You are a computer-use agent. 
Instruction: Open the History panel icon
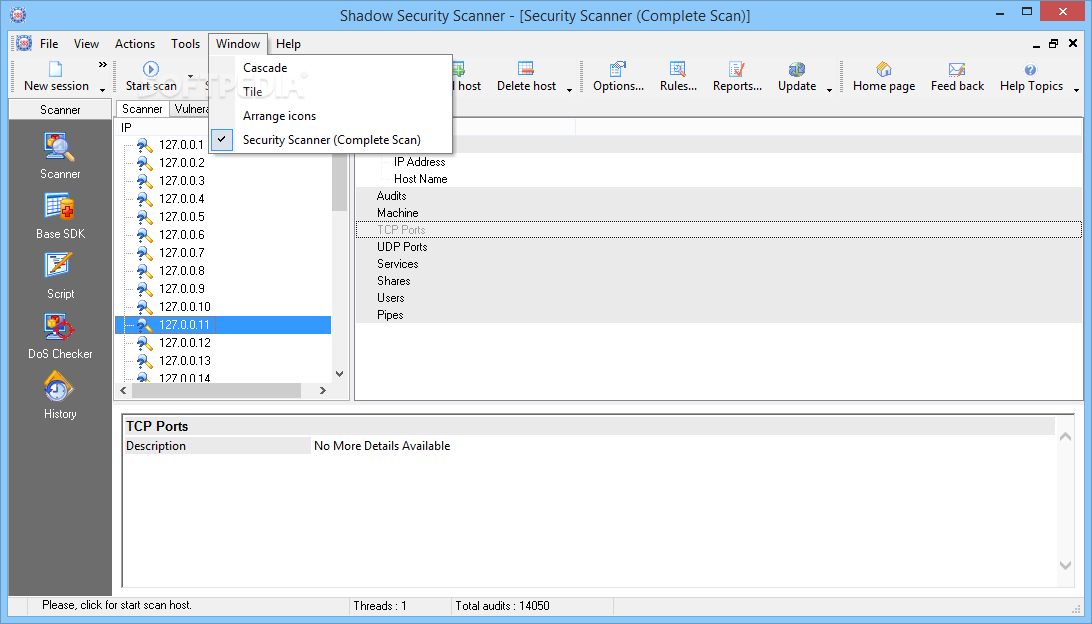(60, 387)
